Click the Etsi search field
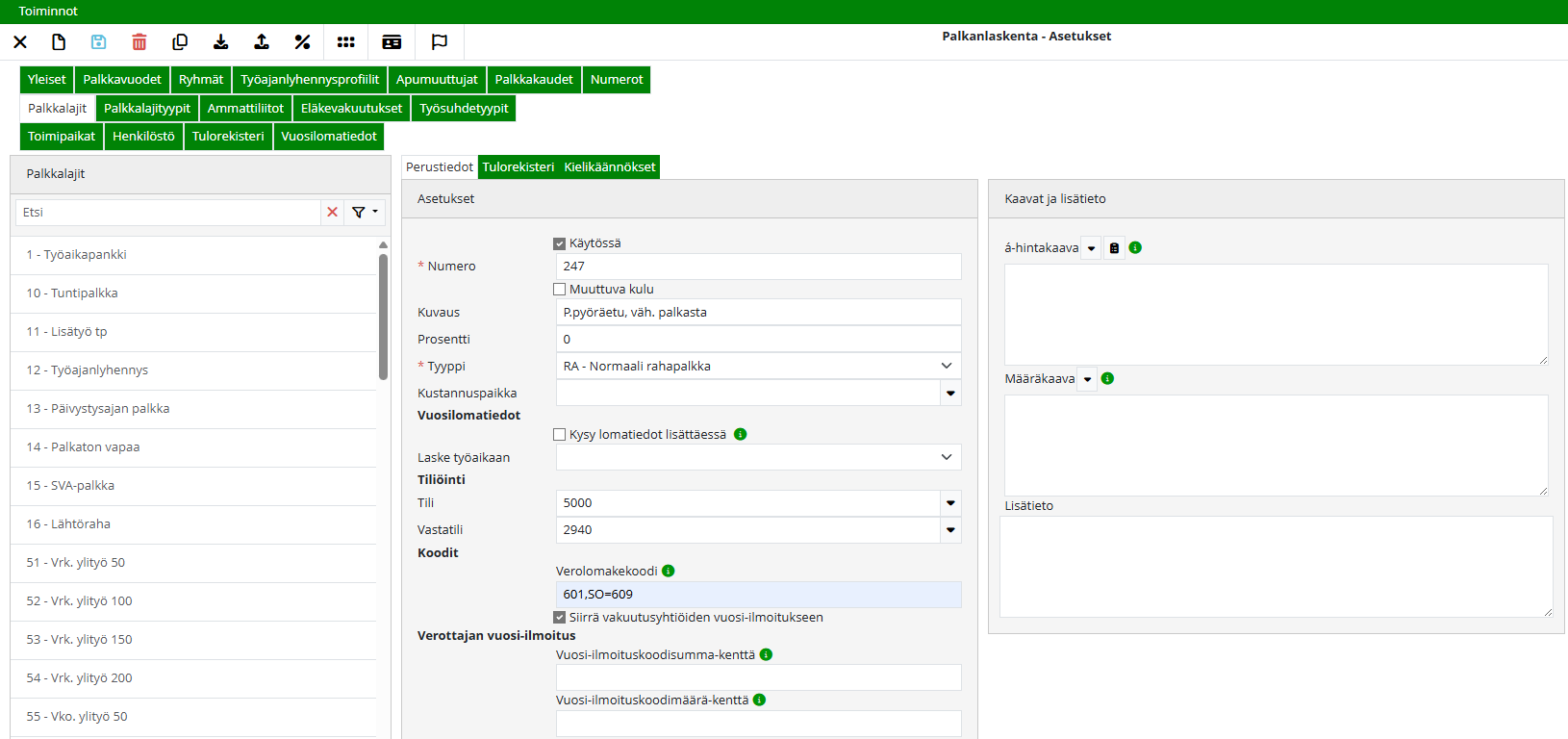The height and width of the screenshot is (739, 1568). click(168, 212)
